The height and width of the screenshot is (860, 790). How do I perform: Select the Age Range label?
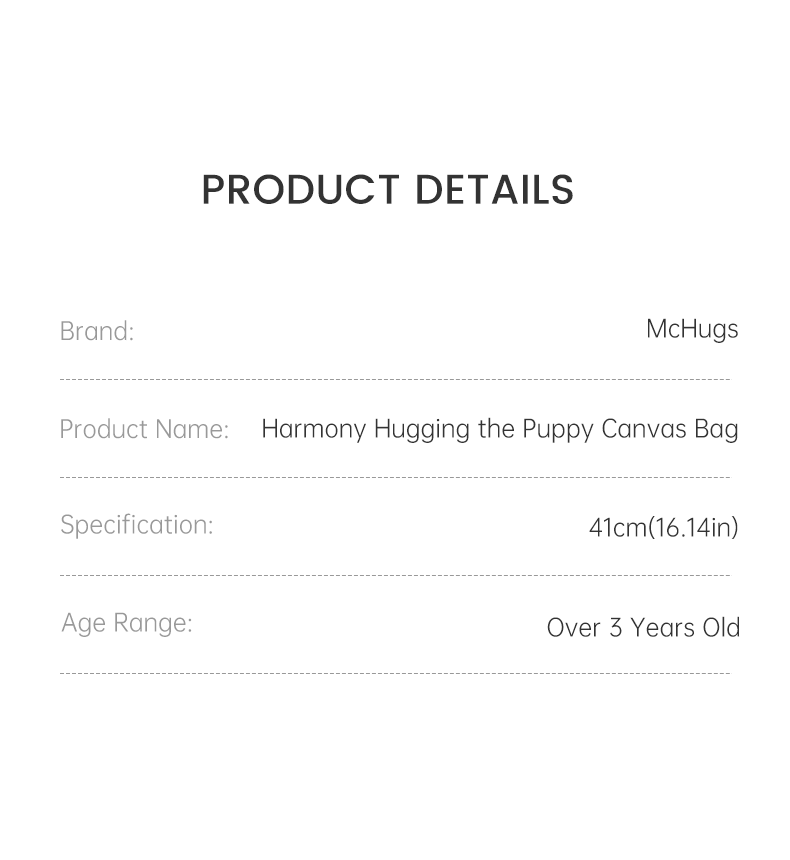127,623
